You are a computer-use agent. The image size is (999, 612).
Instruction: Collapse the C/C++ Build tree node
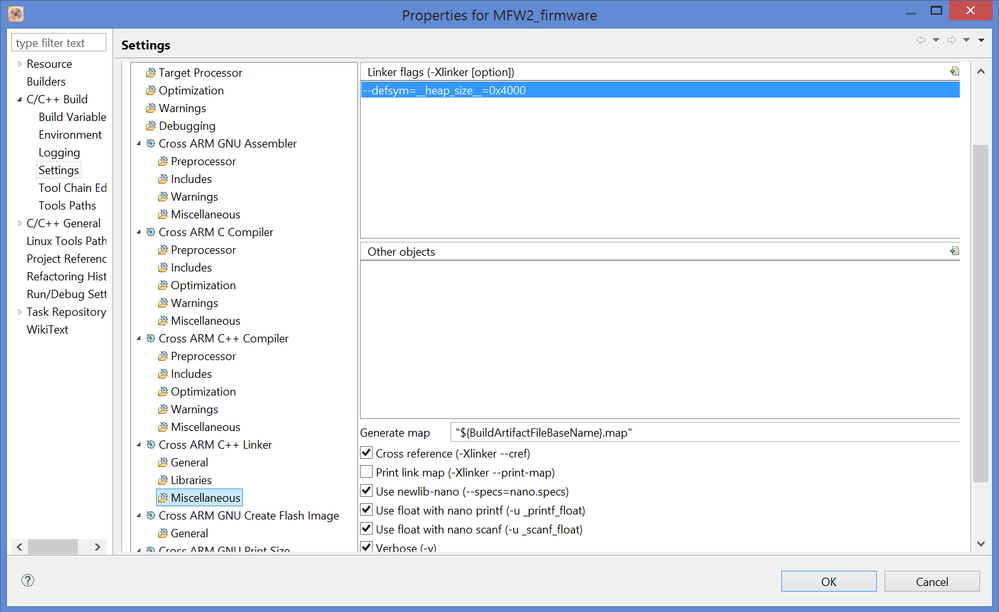coord(19,100)
